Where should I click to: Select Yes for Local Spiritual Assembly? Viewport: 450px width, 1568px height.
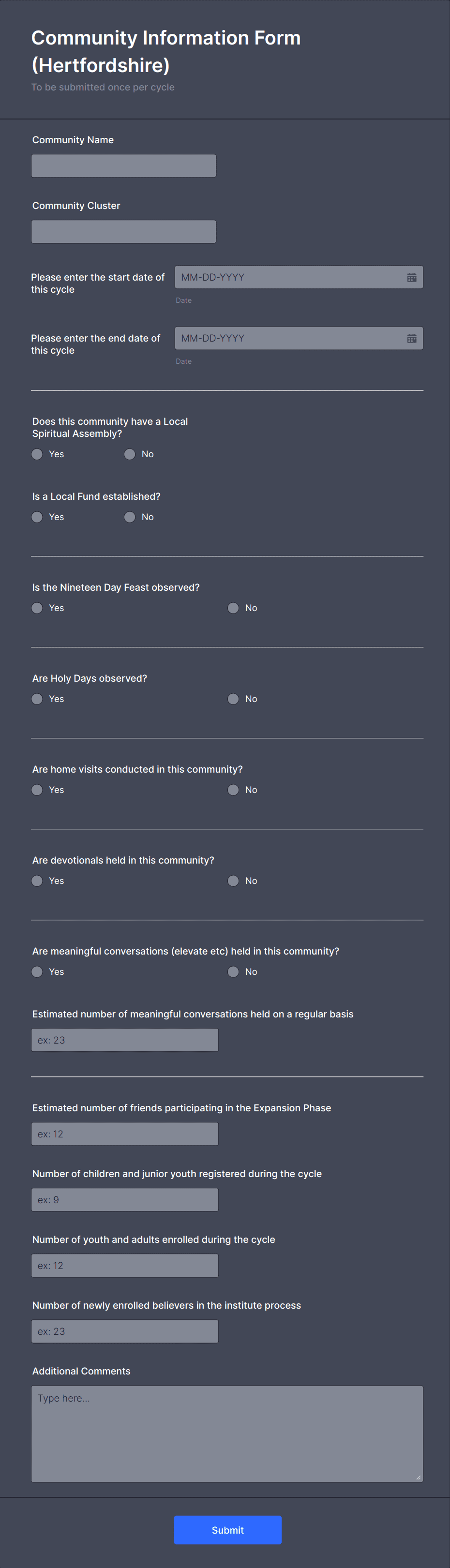tap(37, 454)
